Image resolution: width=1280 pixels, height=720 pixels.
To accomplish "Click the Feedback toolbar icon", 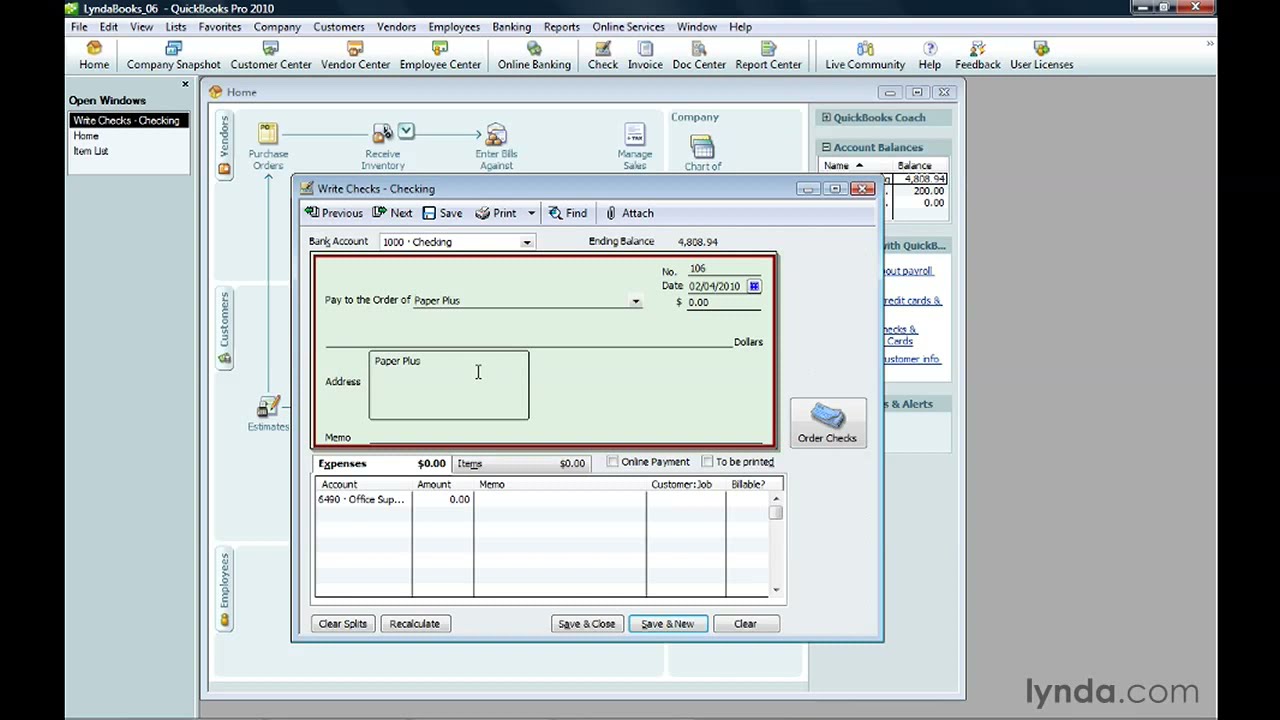I will tap(978, 56).
